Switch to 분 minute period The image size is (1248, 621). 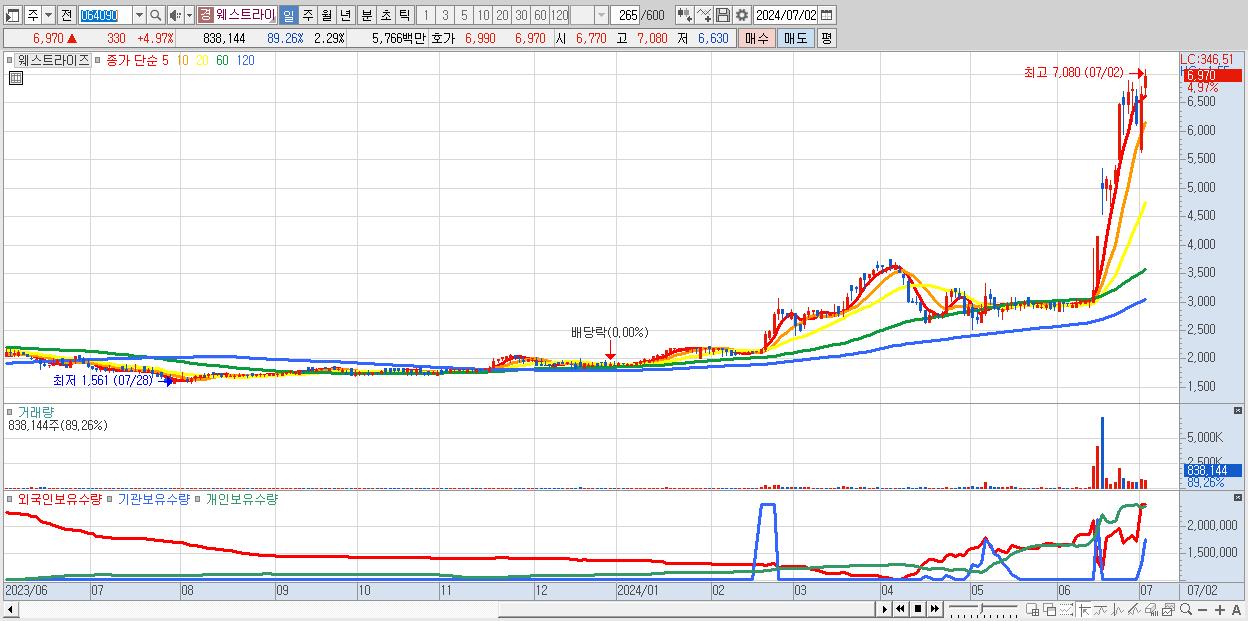click(x=367, y=15)
